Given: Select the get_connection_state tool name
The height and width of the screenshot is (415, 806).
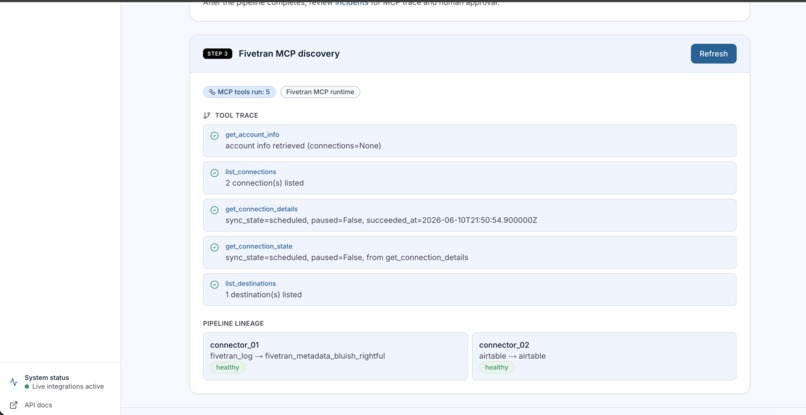Looking at the screenshot, I should point(259,246).
